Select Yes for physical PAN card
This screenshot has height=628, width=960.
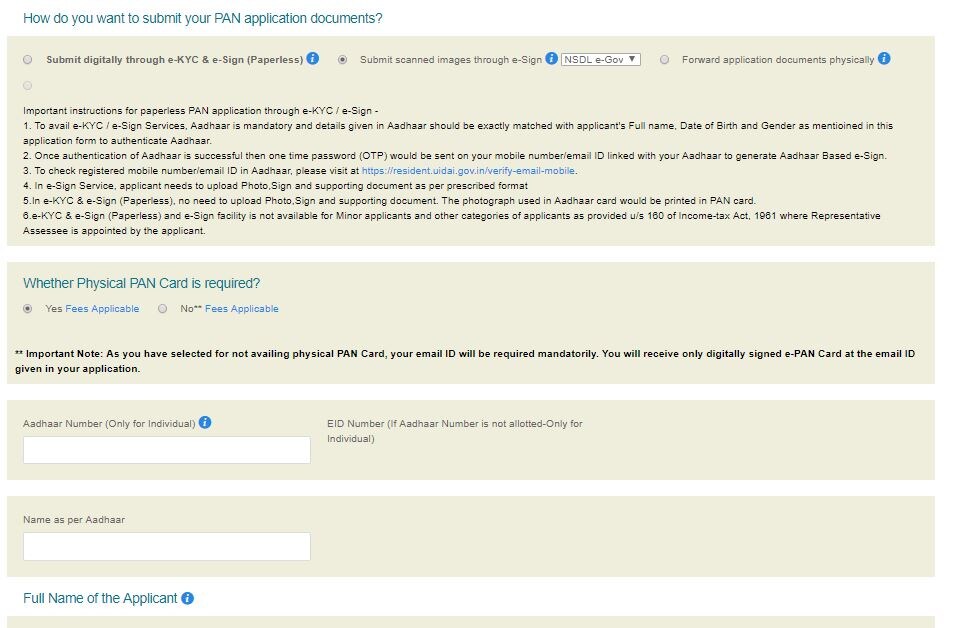(x=28, y=308)
